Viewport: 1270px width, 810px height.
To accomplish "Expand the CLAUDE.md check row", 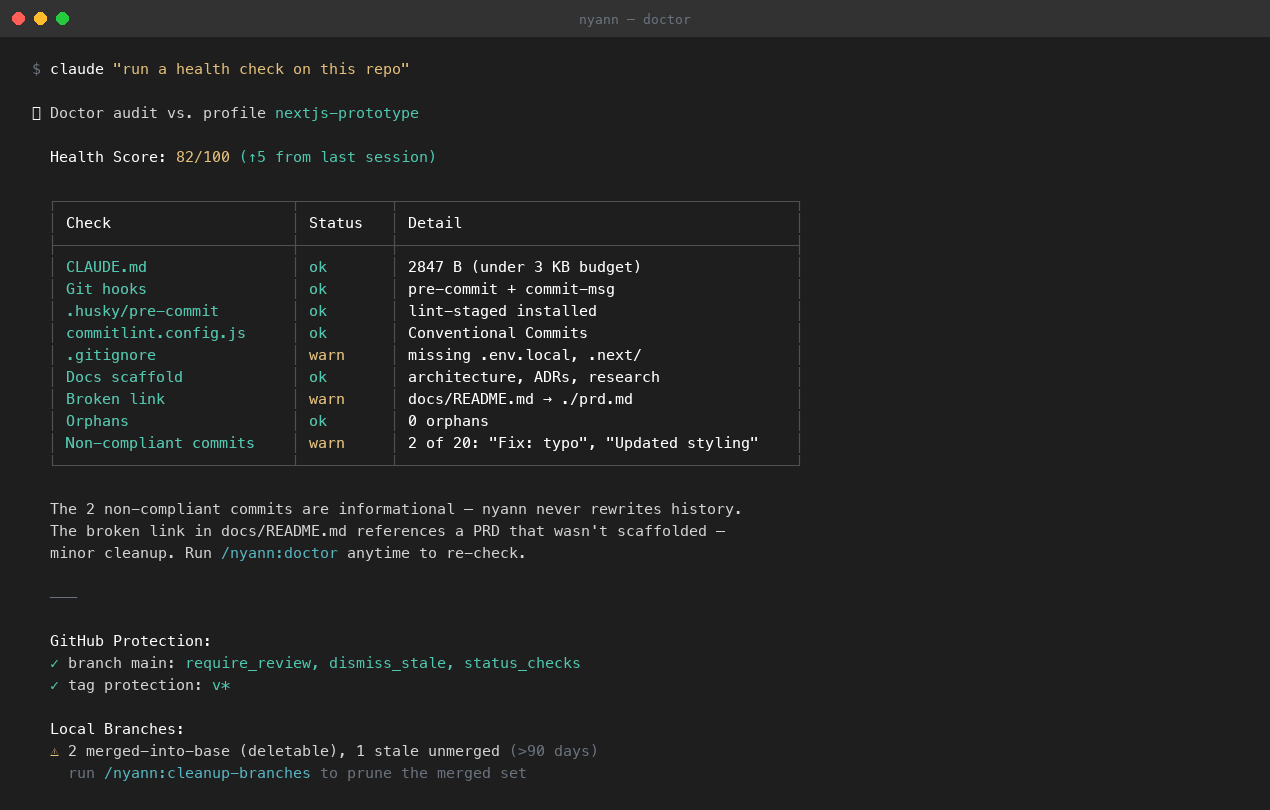I will (106, 267).
